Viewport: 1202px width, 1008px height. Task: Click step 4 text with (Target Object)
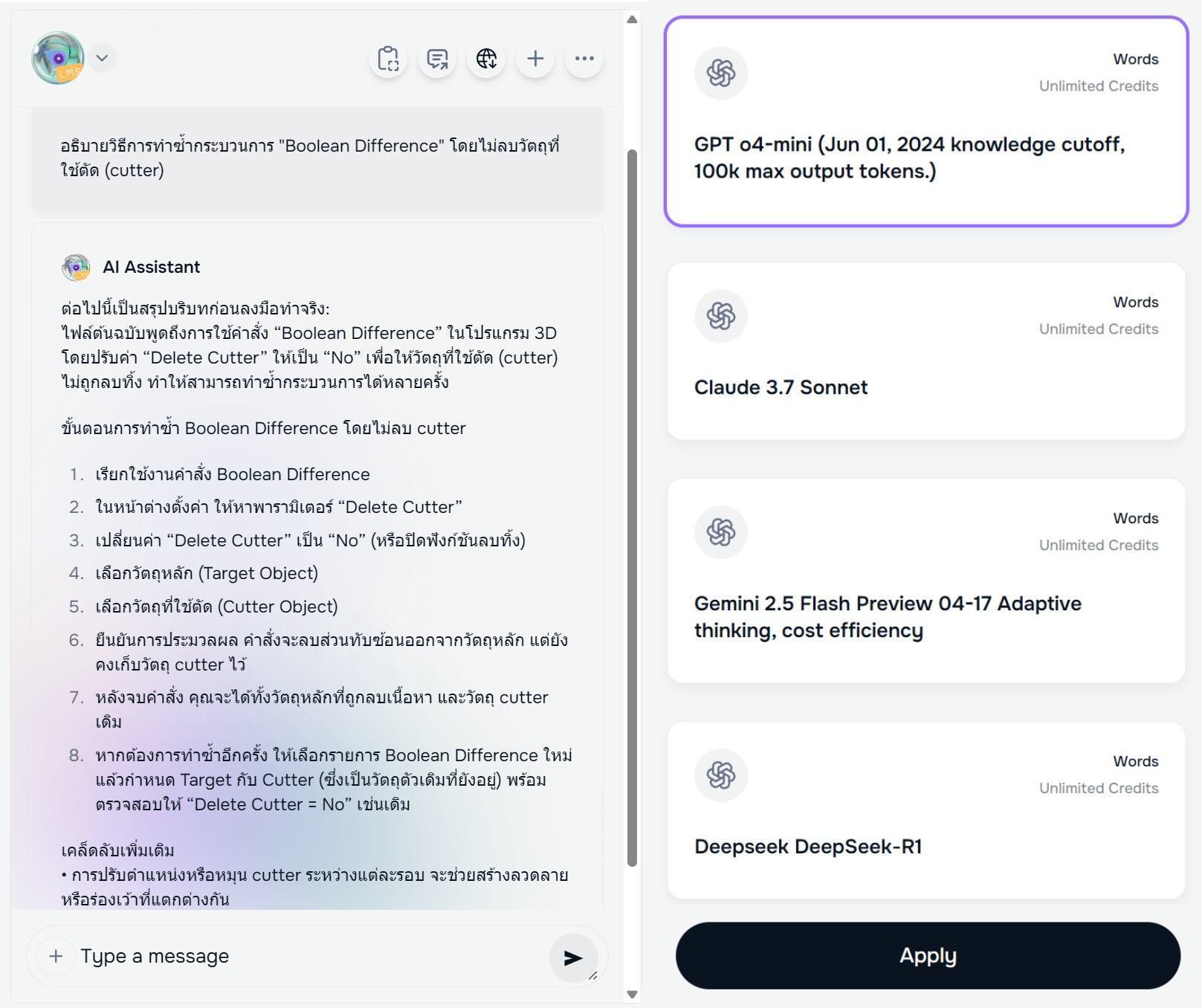(x=207, y=573)
